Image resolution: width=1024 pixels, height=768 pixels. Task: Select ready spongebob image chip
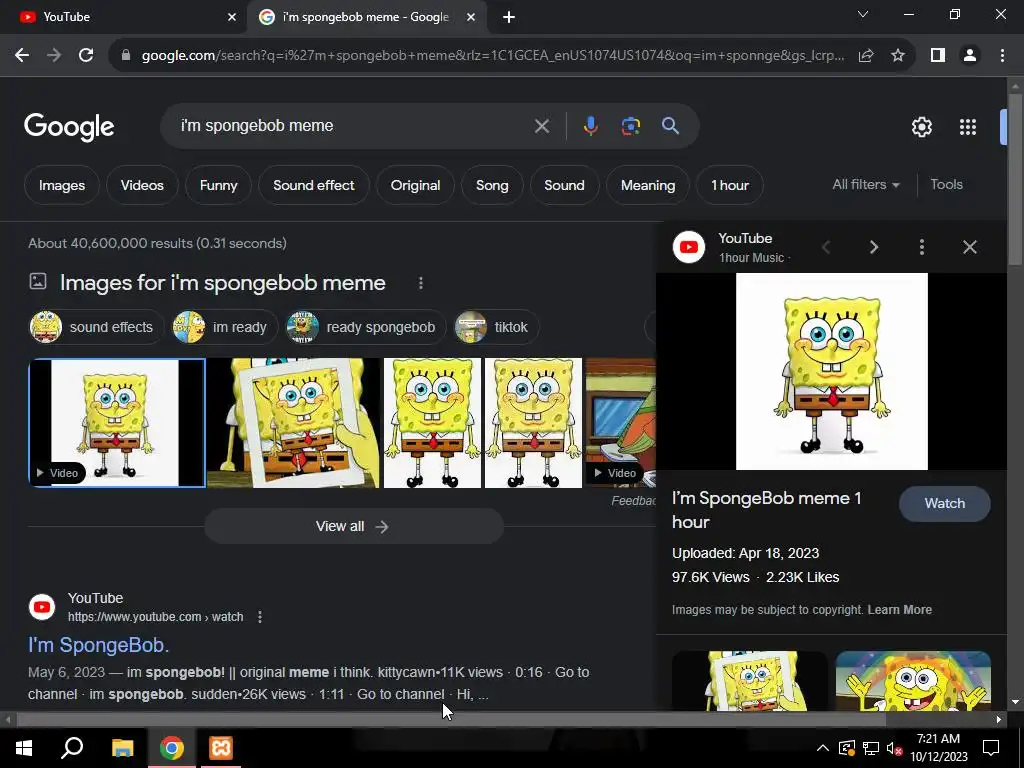pos(365,327)
